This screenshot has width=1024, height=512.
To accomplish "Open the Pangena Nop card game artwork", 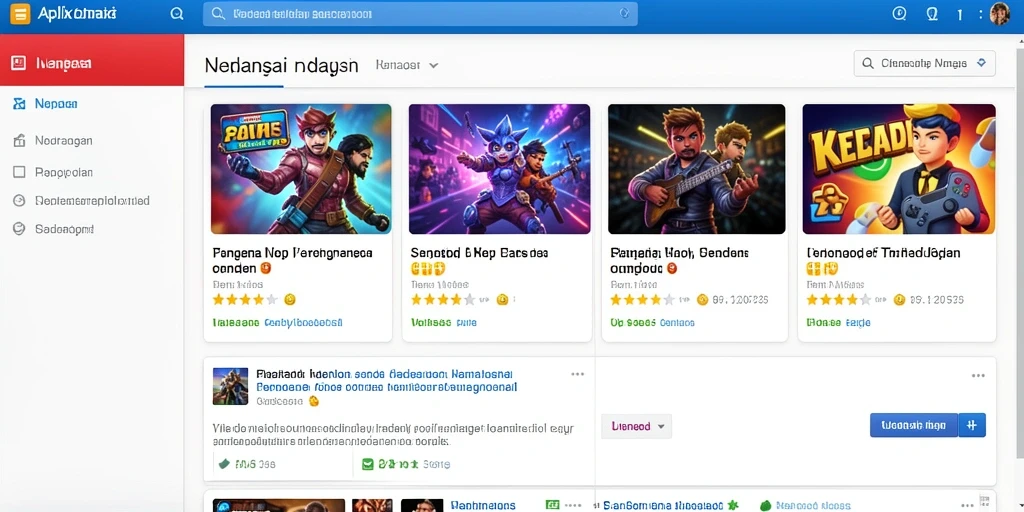I will (301, 168).
